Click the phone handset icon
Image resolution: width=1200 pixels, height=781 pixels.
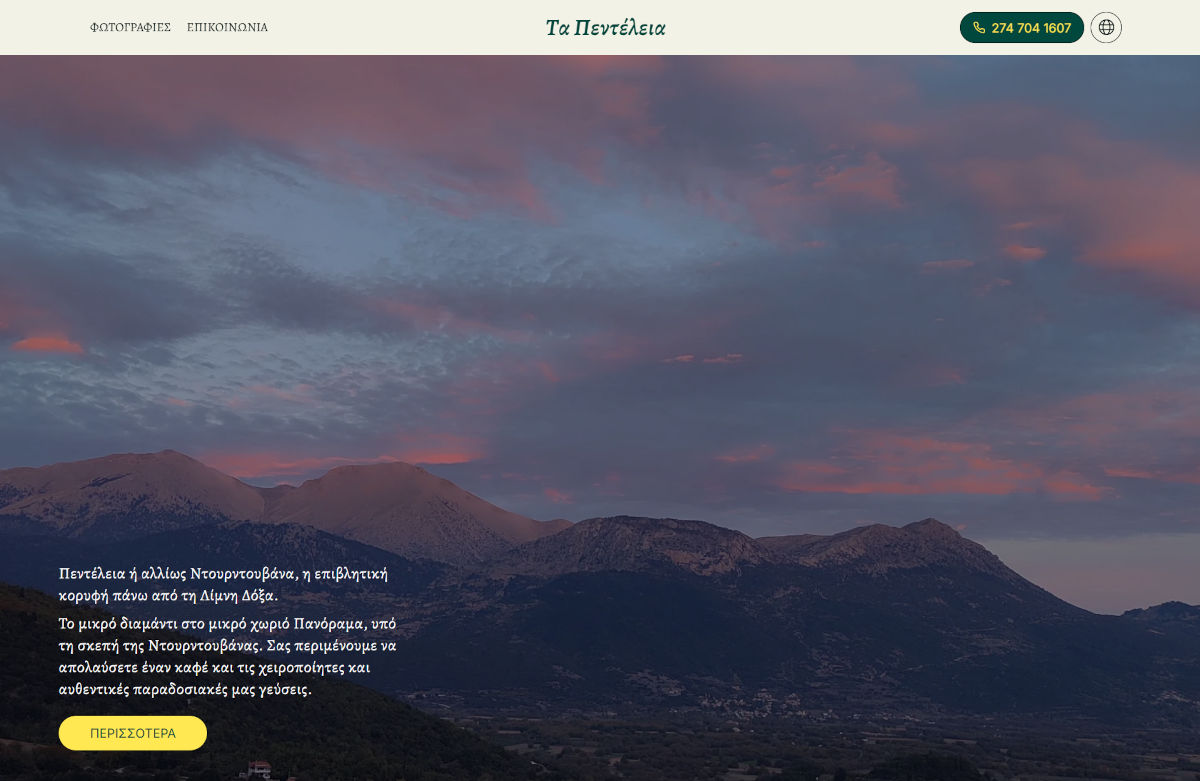coord(979,28)
